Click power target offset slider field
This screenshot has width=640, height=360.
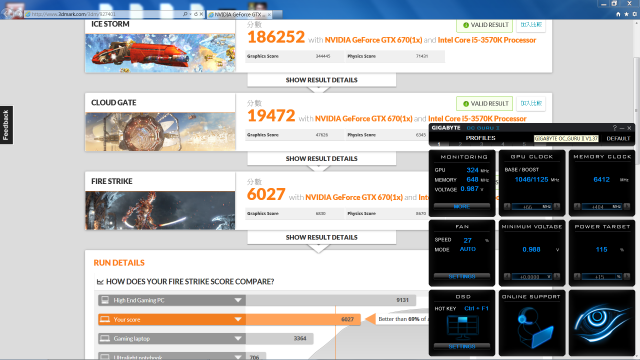click(602, 277)
